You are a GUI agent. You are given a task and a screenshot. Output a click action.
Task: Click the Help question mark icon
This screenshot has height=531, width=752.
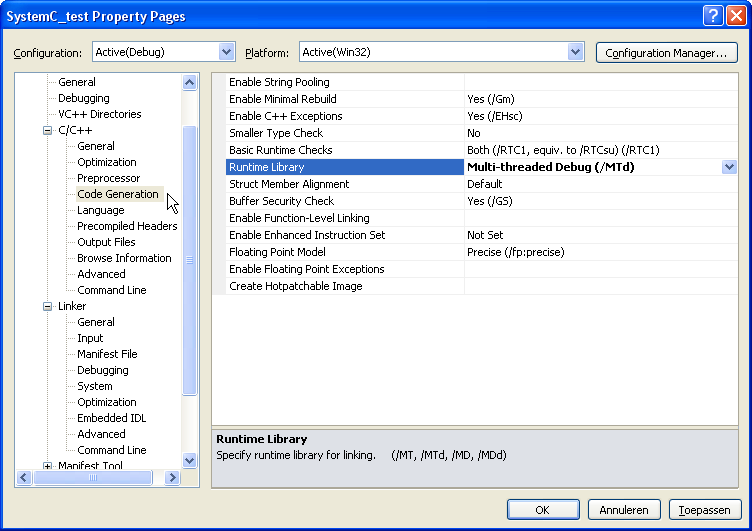coord(713,16)
